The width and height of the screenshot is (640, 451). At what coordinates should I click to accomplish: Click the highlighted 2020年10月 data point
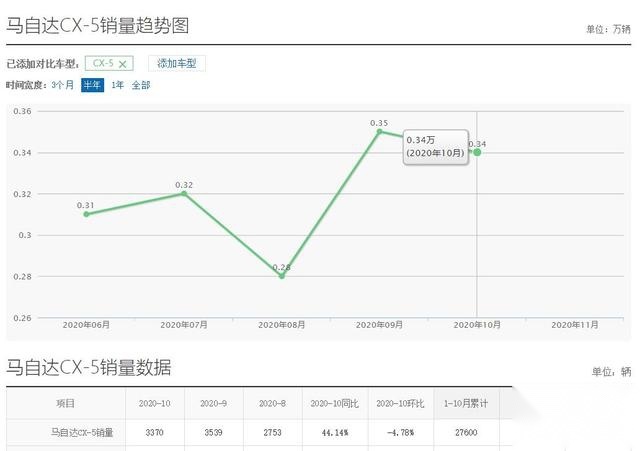(477, 152)
